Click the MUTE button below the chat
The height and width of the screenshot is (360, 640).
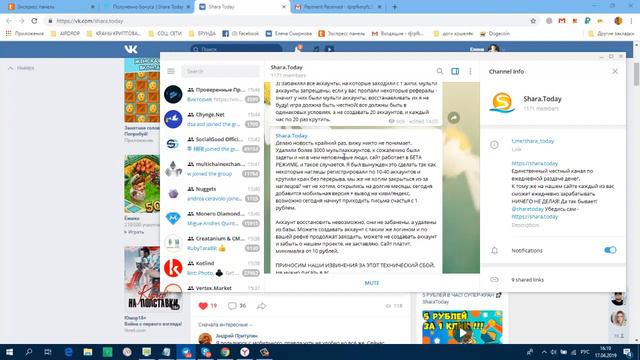tap(372, 283)
